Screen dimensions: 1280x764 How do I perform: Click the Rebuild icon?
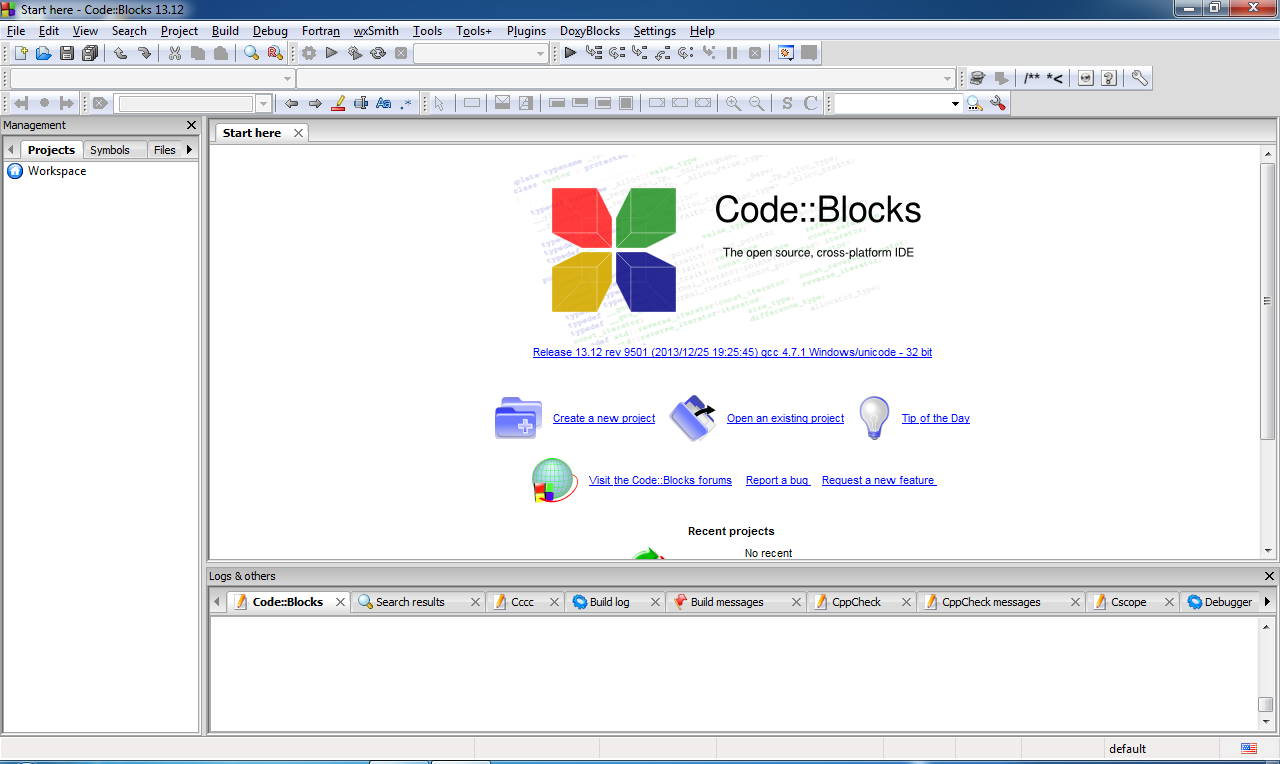pyautogui.click(x=378, y=53)
